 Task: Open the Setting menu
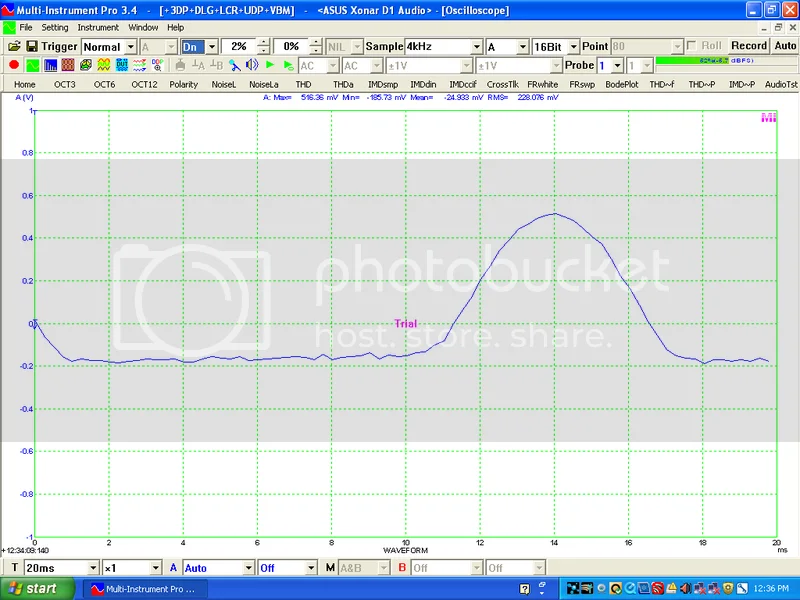pos(55,27)
